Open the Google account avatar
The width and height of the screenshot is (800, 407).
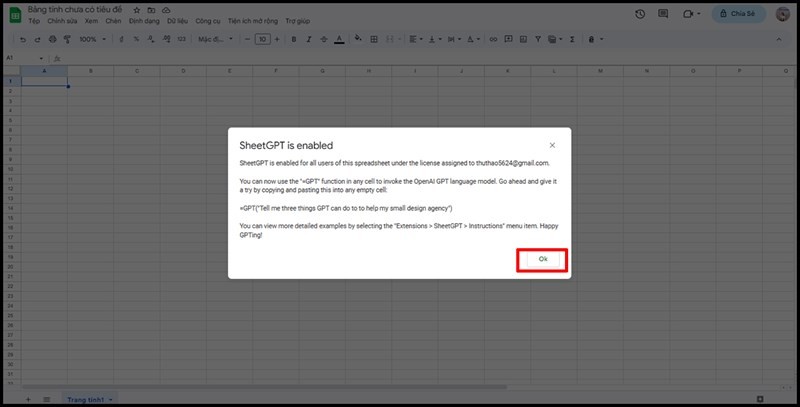[x=783, y=14]
